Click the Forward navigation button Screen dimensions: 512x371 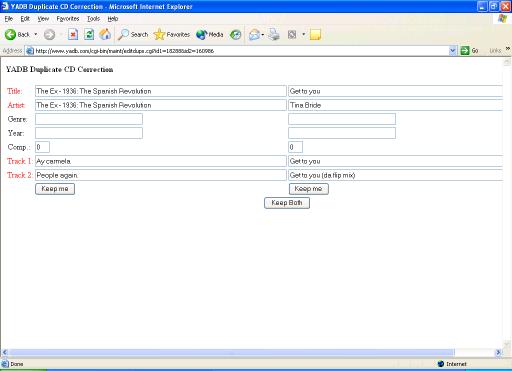tap(49, 34)
